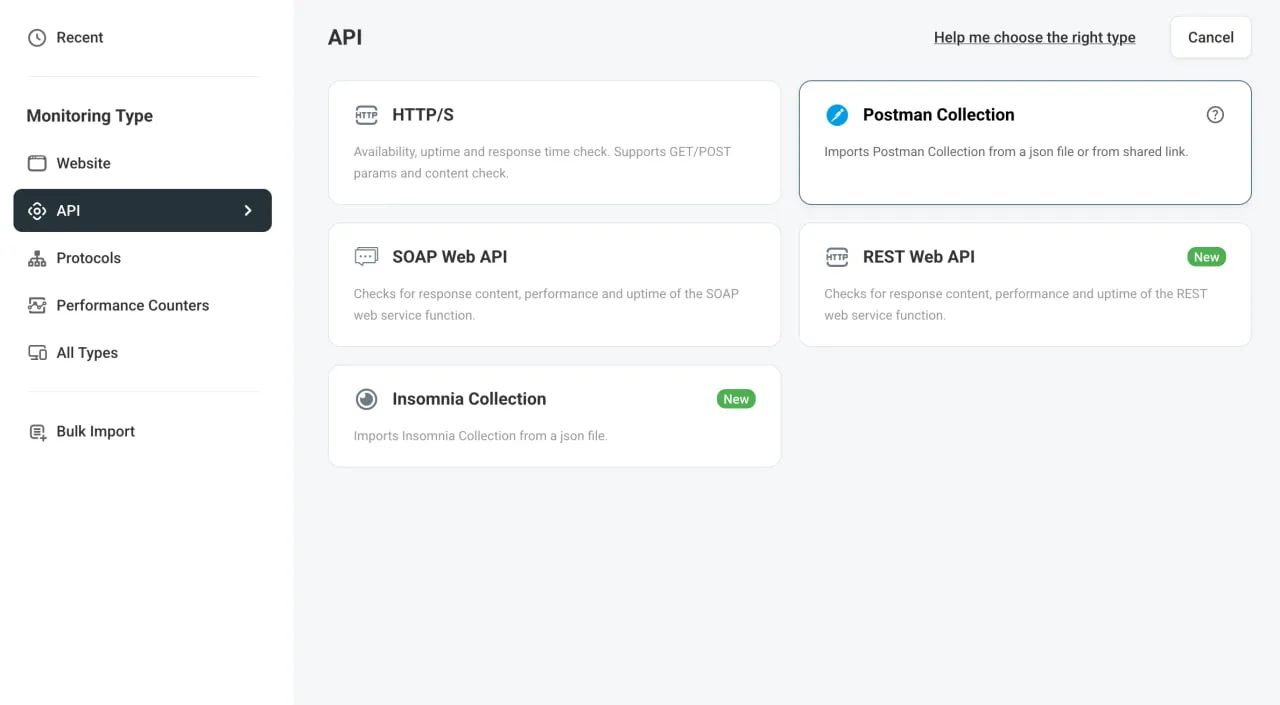1280x705 pixels.
Task: Click the SOAP Web API speech bubble icon
Action: point(366,256)
